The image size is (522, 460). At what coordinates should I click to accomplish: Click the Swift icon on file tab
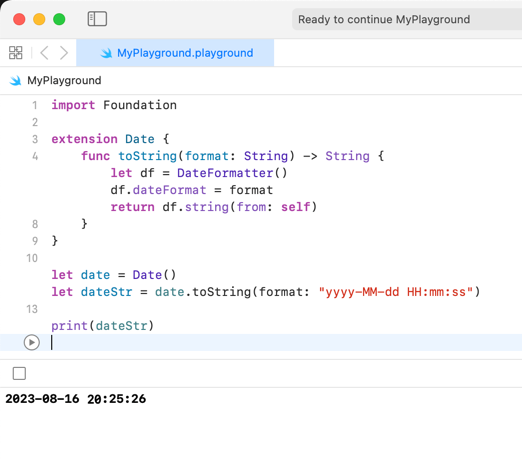106,53
